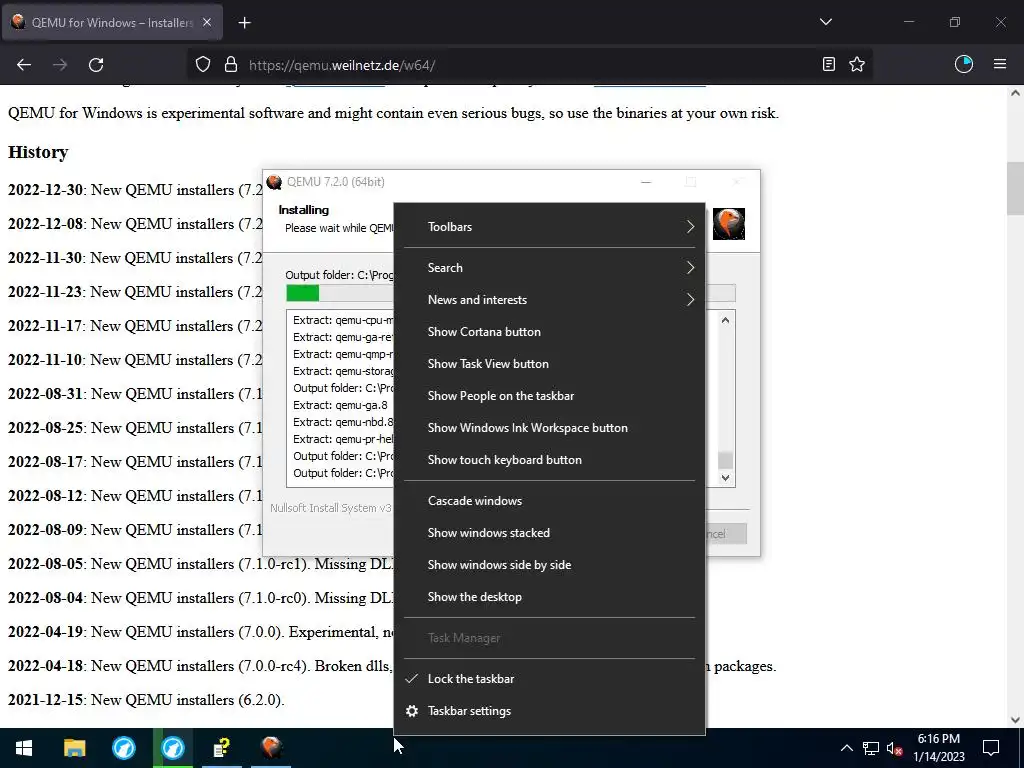Click the padlock site security icon
This screenshot has height=768, width=1024.
point(231,65)
